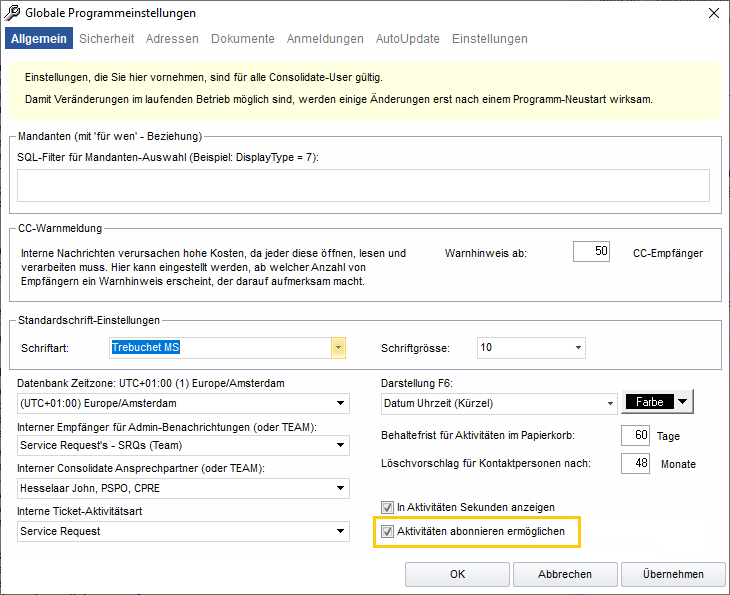Open the Farbe dropdown arrow
Viewport: 730px width, 595px height.
(683, 403)
